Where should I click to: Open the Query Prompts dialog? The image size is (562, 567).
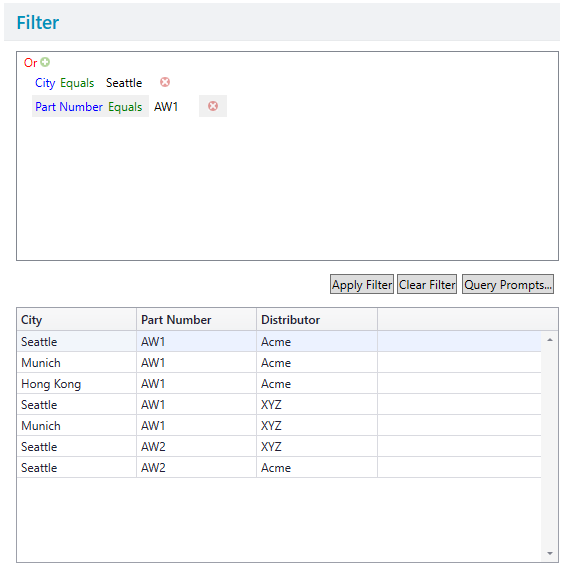[x=508, y=284]
